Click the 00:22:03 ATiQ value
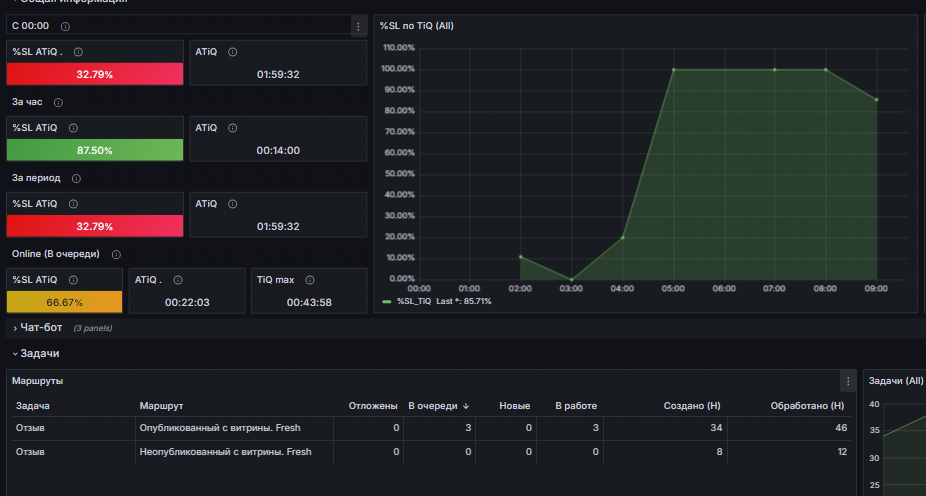Screen dimensions: 926x496 [187, 303]
